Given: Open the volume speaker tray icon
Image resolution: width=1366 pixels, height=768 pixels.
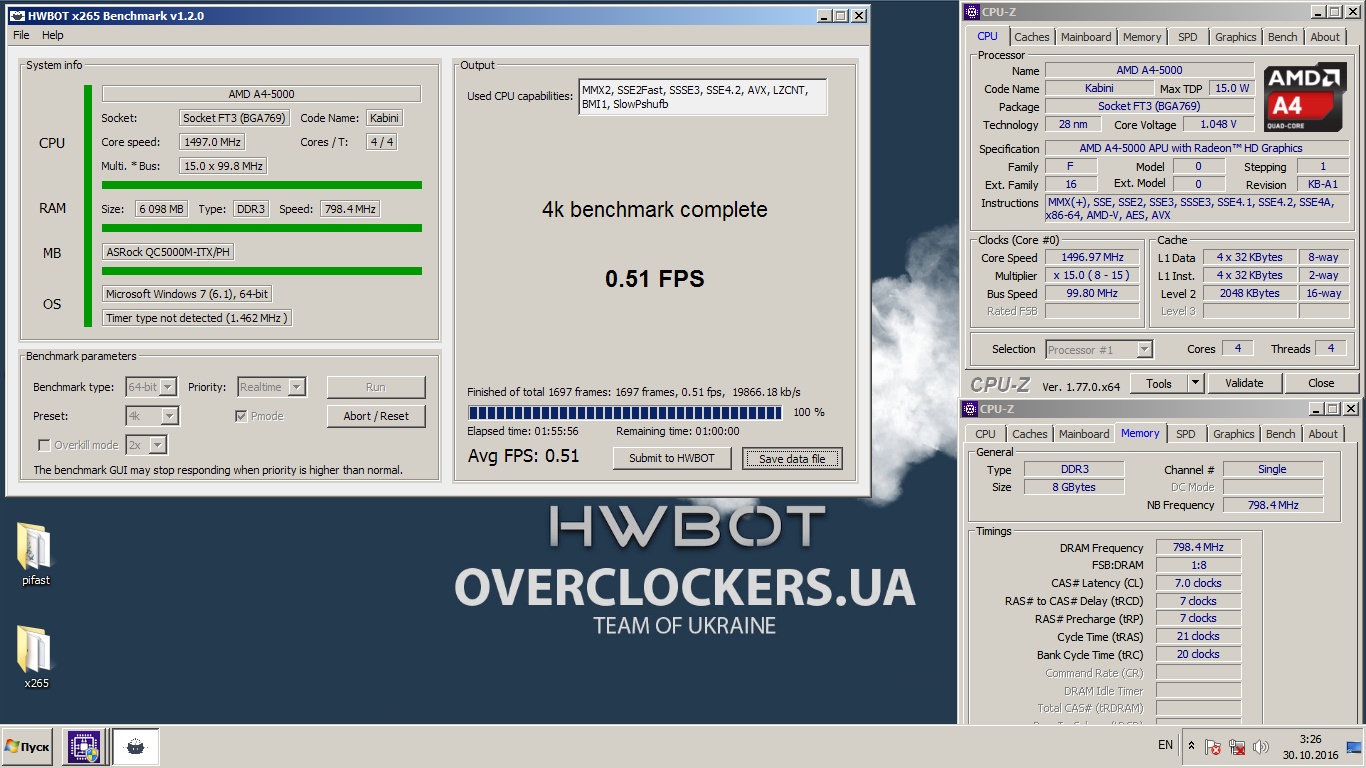Looking at the screenshot, I should [1261, 747].
